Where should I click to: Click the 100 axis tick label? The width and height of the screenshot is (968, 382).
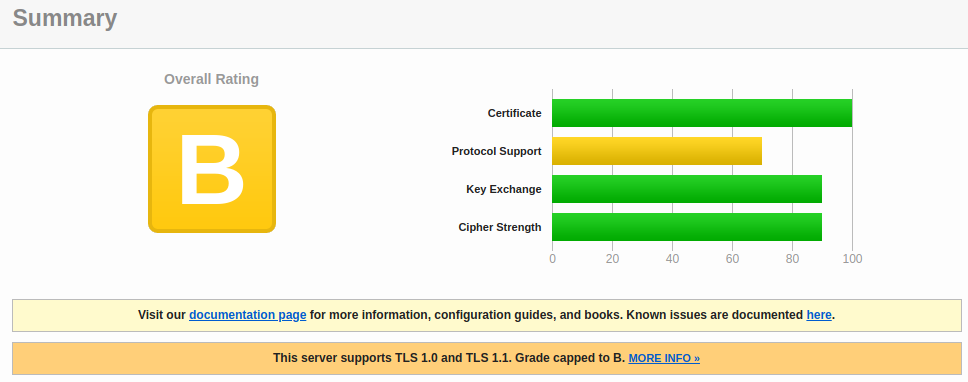(x=853, y=259)
